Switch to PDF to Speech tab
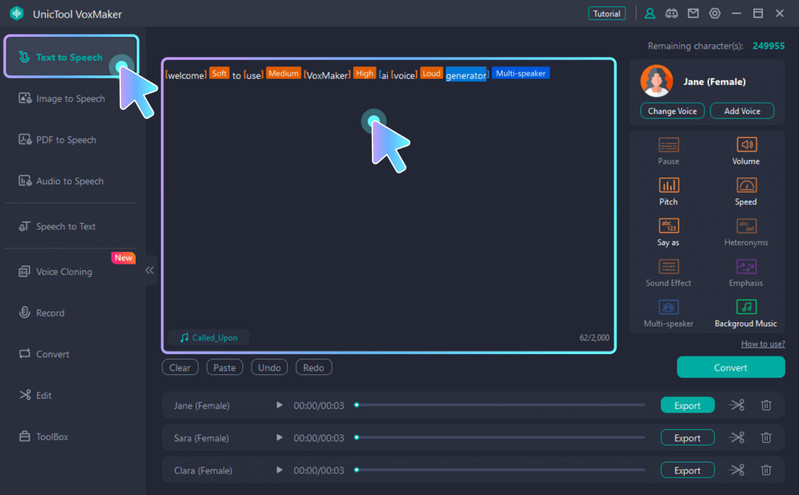 coord(66,140)
